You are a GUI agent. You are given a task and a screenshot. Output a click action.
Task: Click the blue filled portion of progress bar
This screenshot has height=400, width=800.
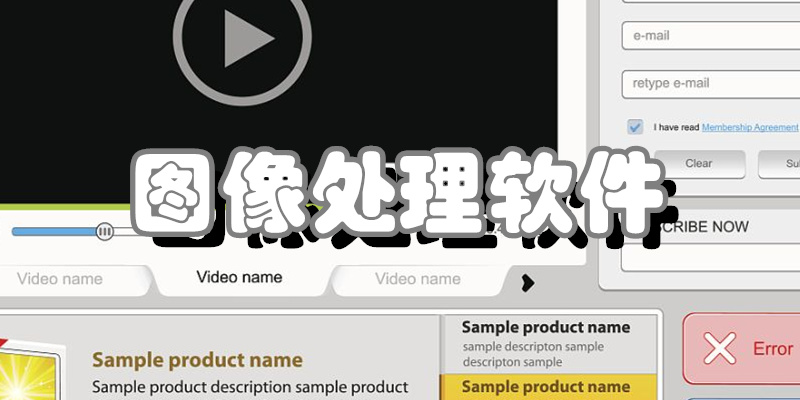[x=54, y=232]
